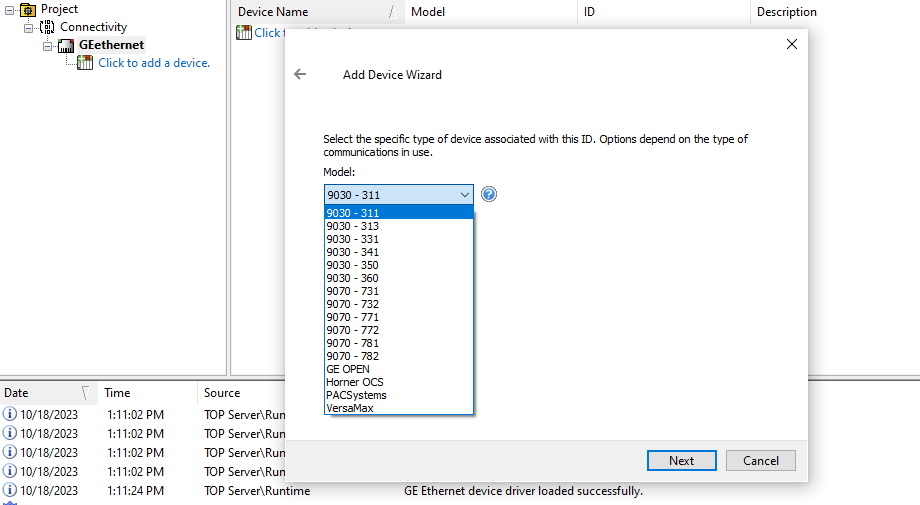Choose VersaMax in the model list
The height and width of the screenshot is (505, 920).
[x=399, y=408]
